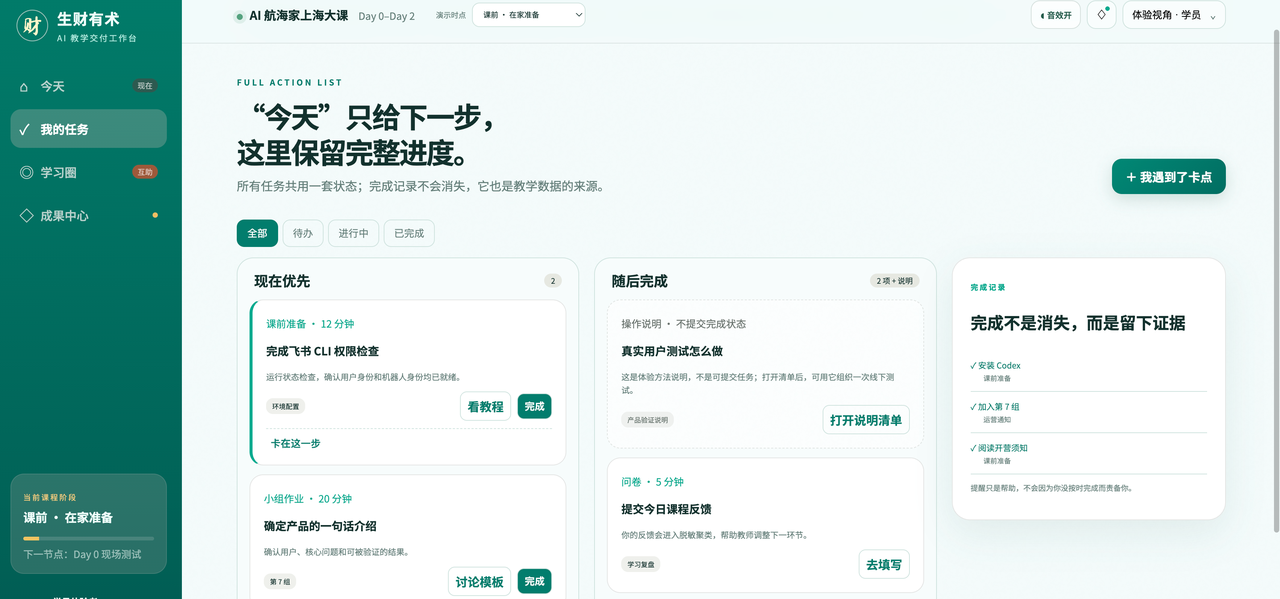1280x599 pixels.
Task: Select the 进行中 filter tab
Action: click(353, 233)
